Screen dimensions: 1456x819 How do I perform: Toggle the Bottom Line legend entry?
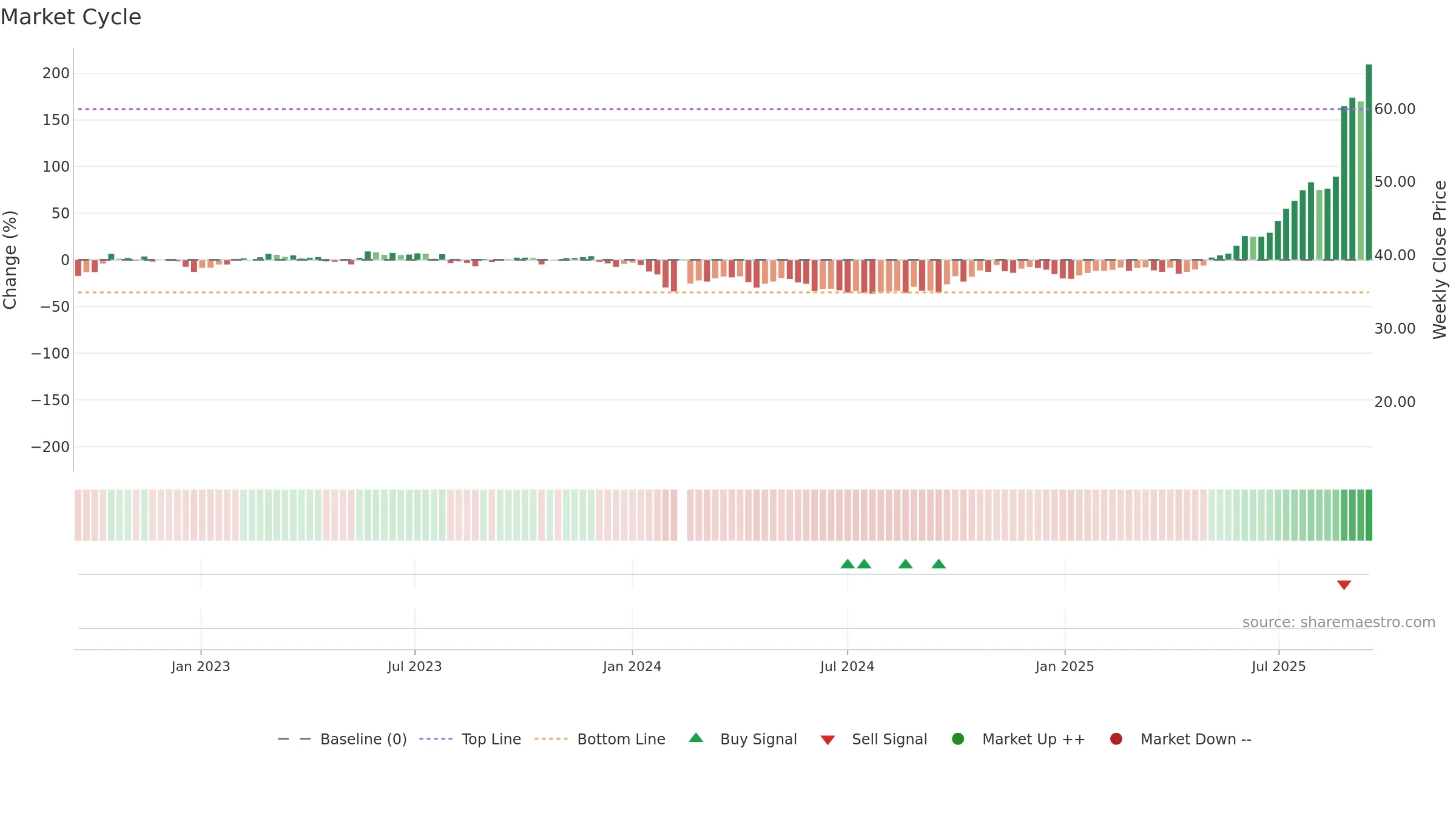pos(600,739)
